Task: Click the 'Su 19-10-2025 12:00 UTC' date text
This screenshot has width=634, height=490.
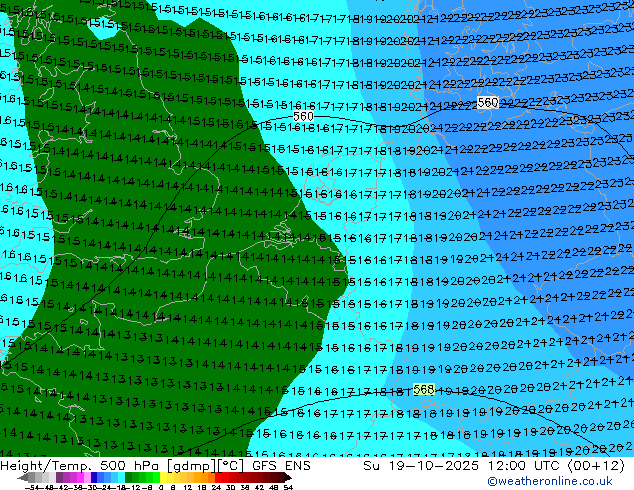Action: (463, 466)
